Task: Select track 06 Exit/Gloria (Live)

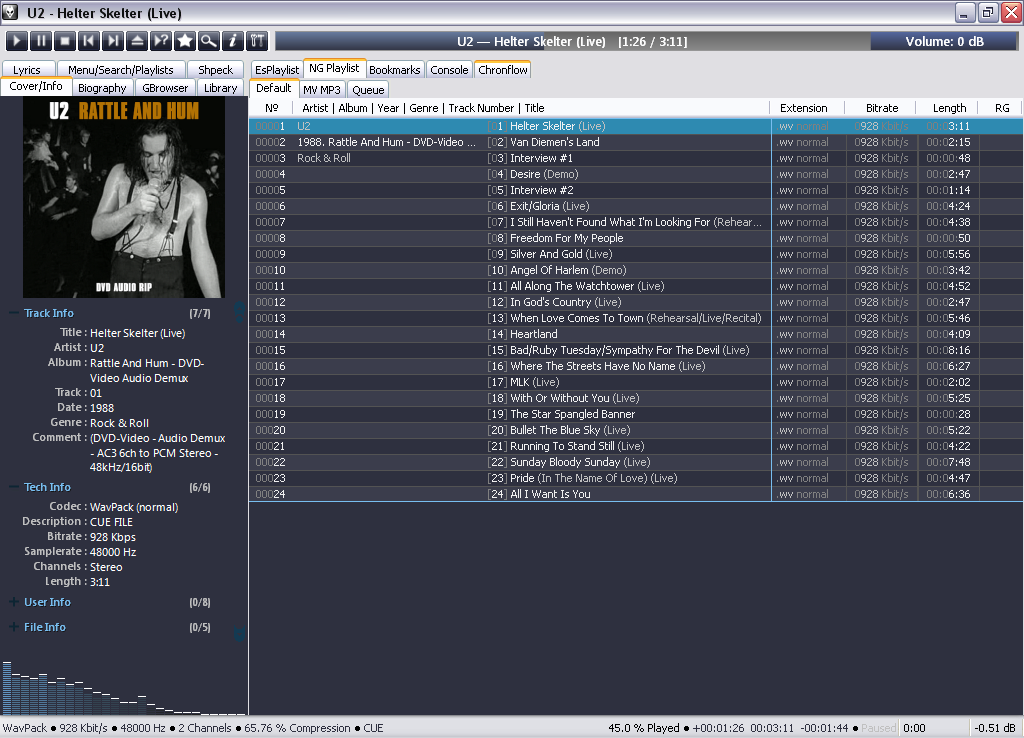Action: (x=635, y=206)
